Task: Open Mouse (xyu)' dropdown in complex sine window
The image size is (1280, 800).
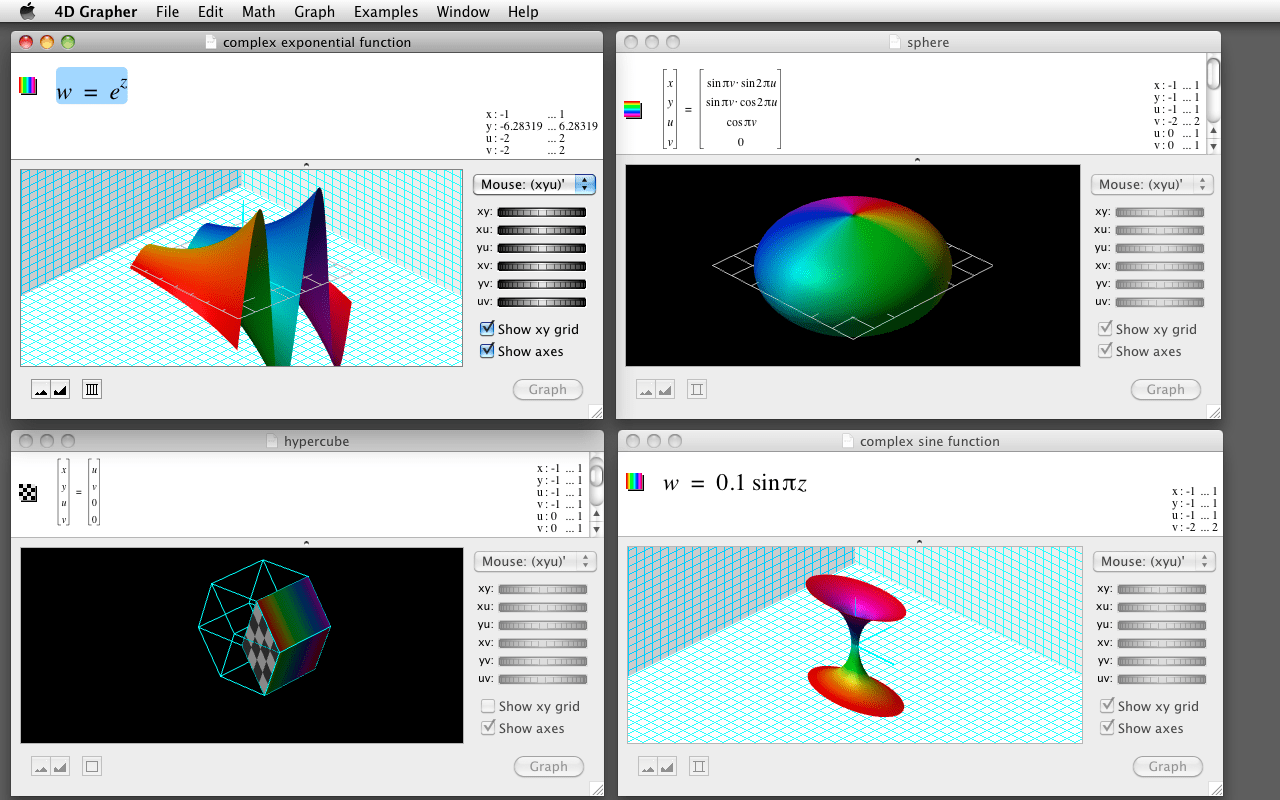Action: (x=1154, y=561)
